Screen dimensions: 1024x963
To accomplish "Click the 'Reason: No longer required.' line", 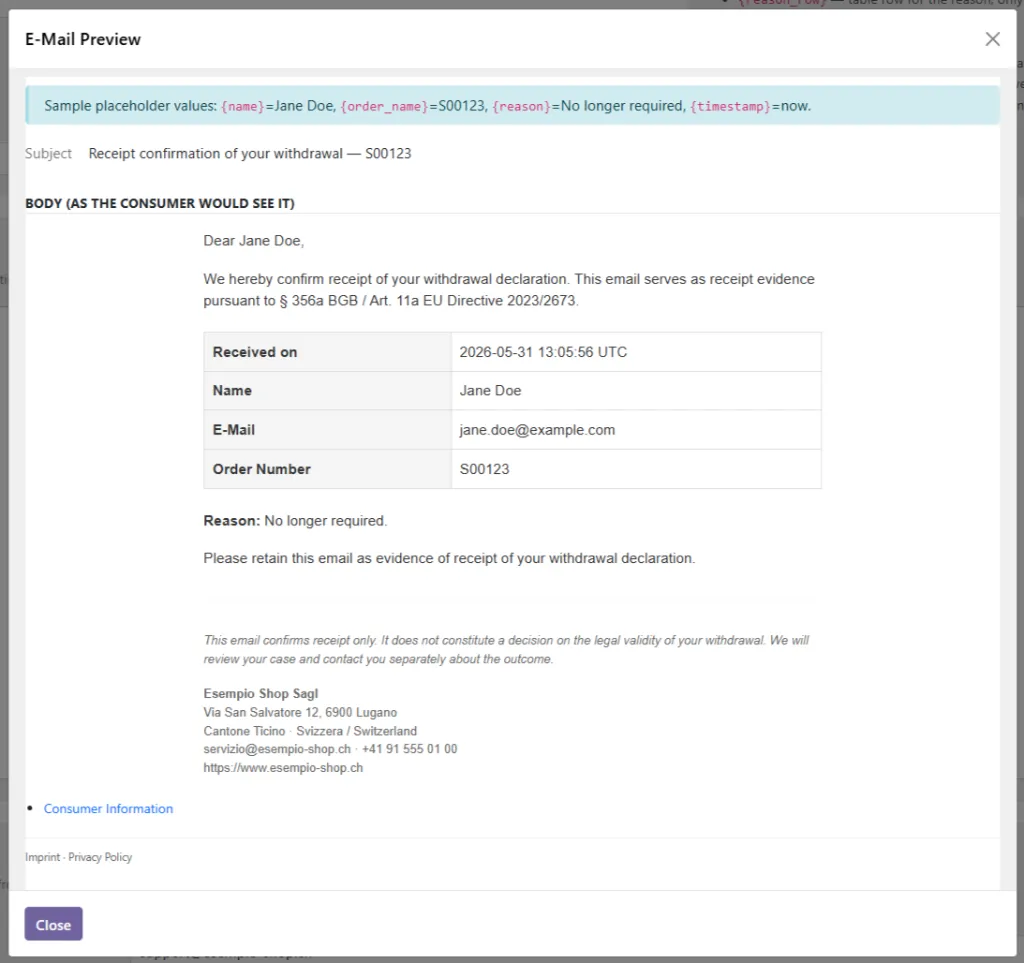I will [x=295, y=520].
